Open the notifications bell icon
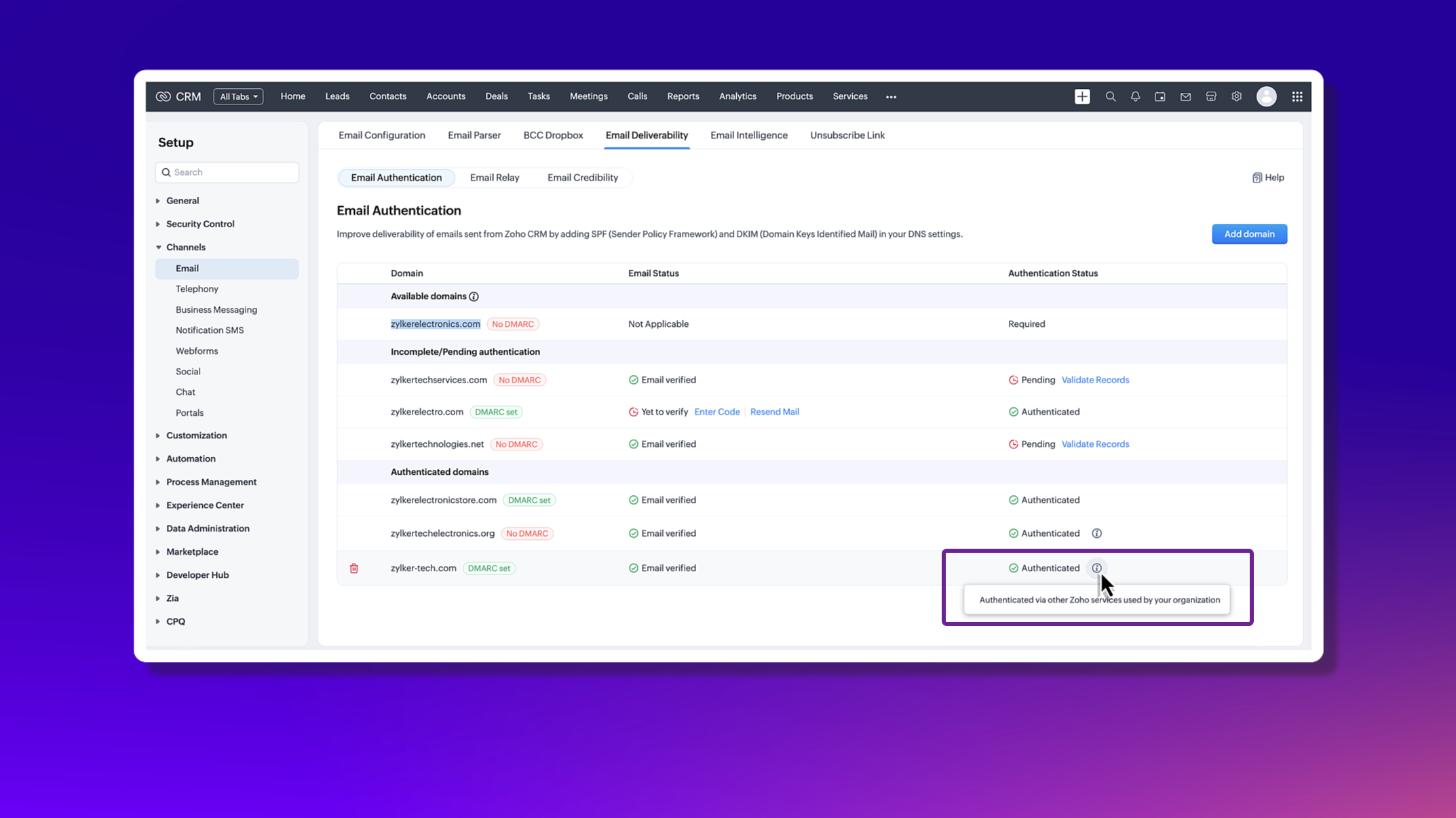The image size is (1456, 818). (x=1135, y=96)
